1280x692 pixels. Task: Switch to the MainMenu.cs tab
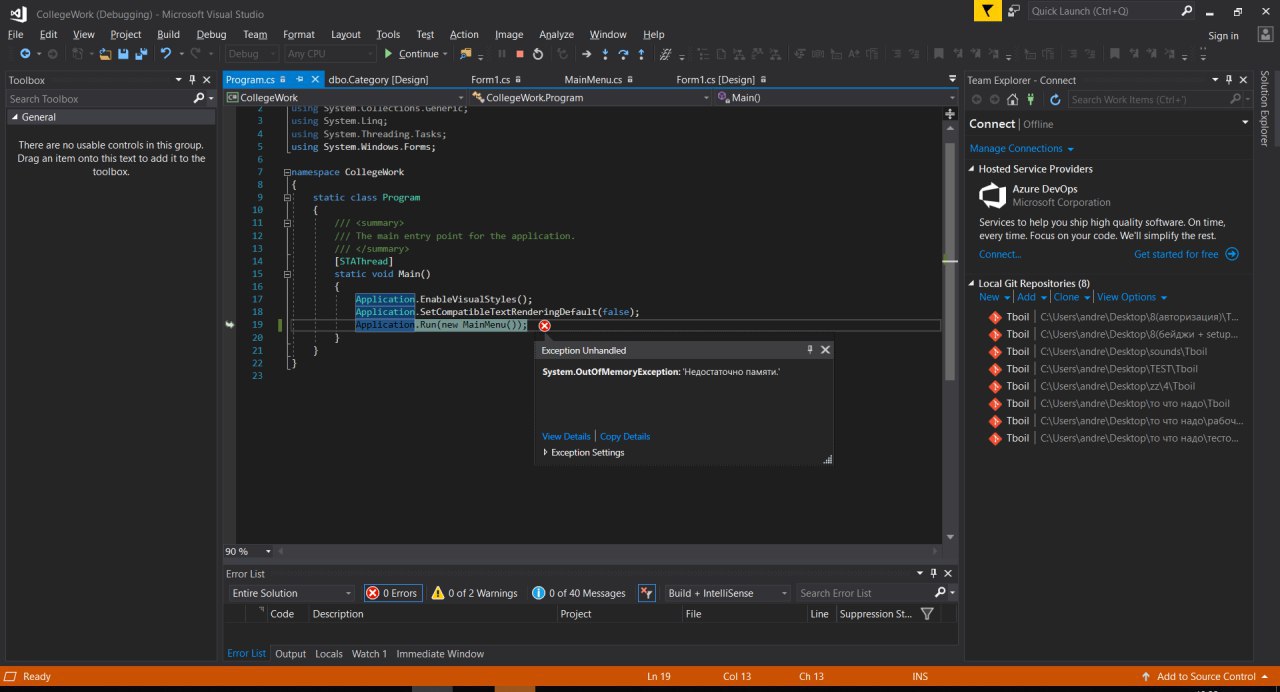(x=593, y=80)
